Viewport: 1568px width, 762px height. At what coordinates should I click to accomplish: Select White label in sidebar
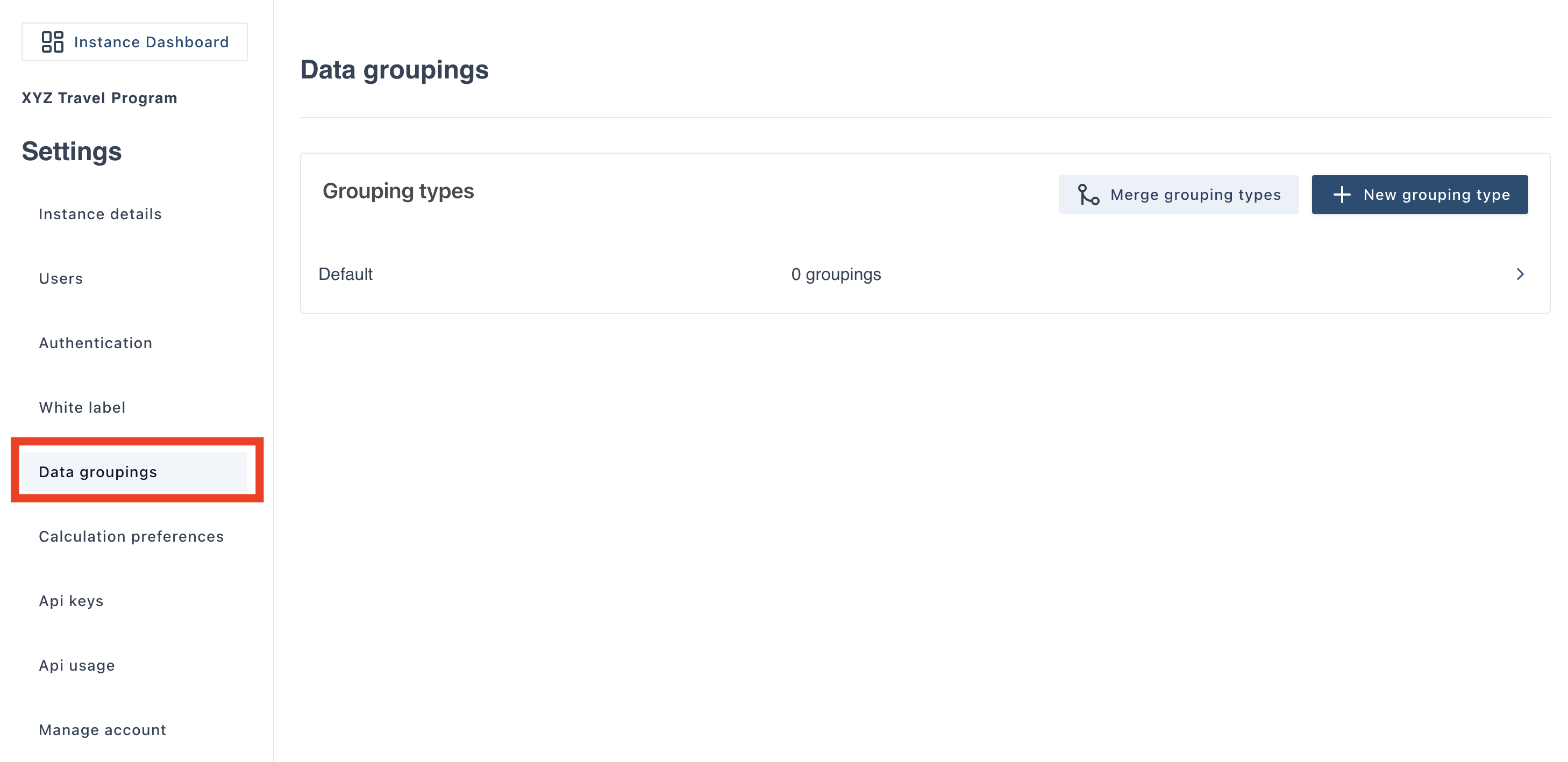pyautogui.click(x=82, y=407)
